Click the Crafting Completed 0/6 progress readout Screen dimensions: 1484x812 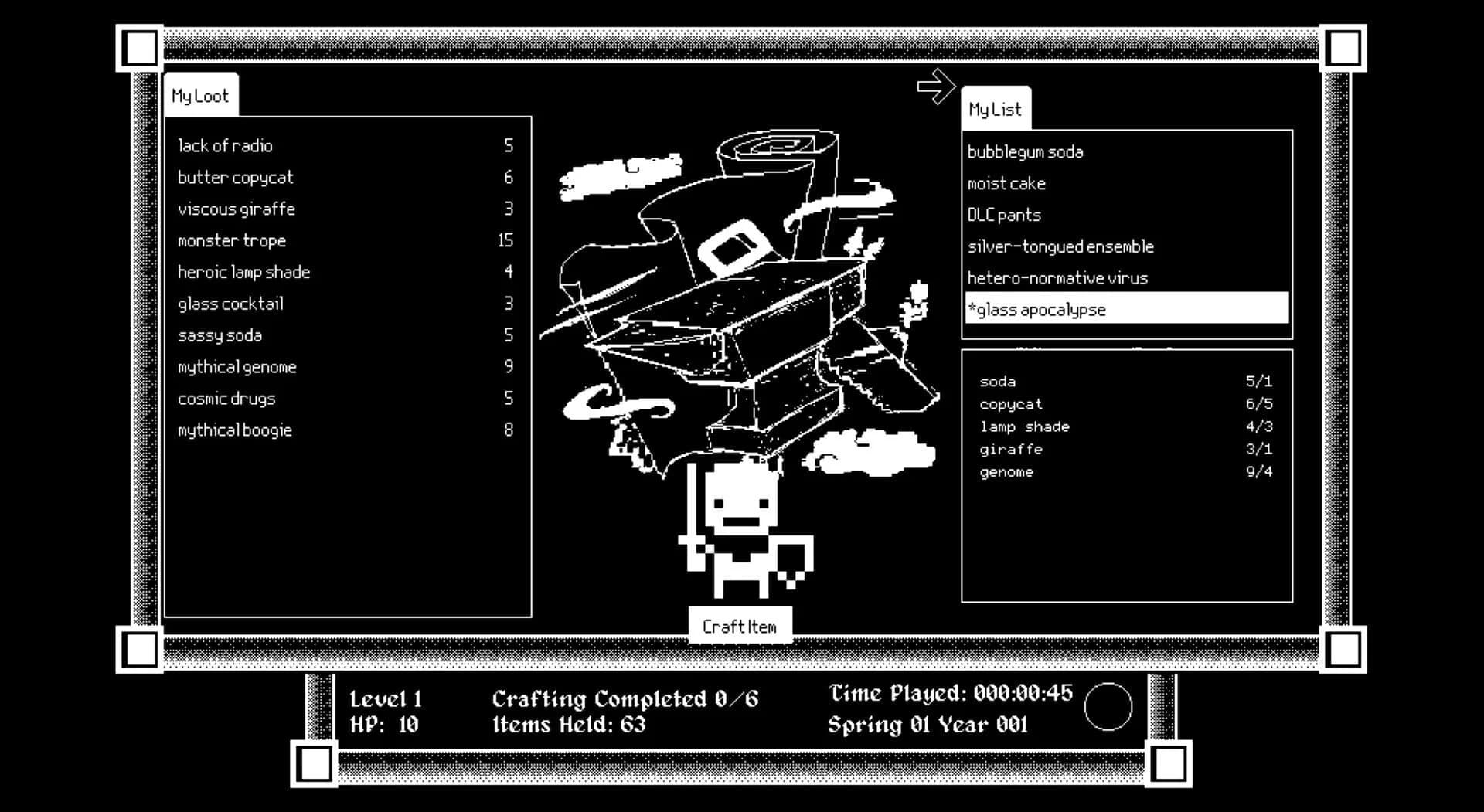[x=625, y=698]
